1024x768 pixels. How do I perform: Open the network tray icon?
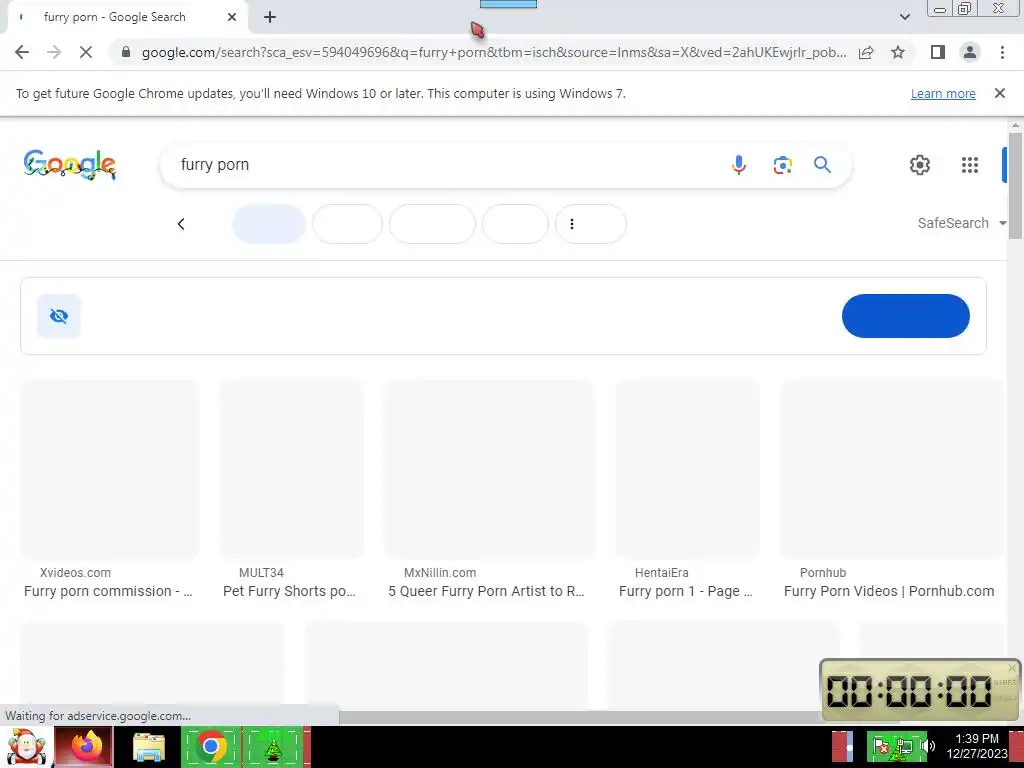coord(904,746)
